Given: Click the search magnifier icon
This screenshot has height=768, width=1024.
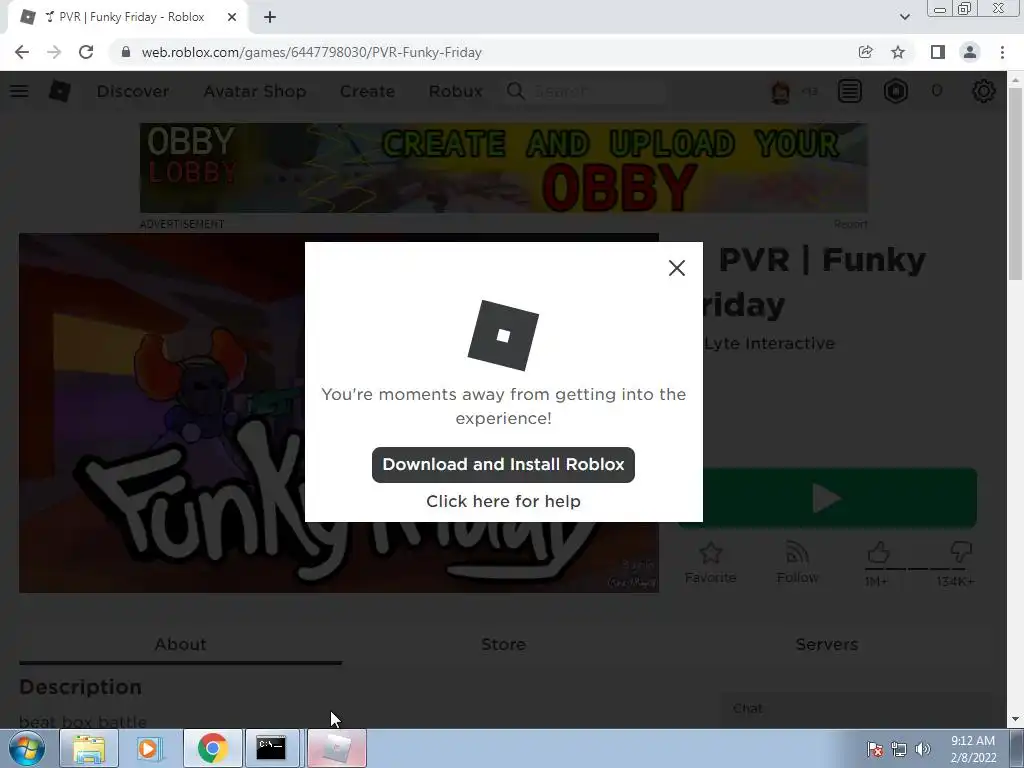Looking at the screenshot, I should 515,91.
